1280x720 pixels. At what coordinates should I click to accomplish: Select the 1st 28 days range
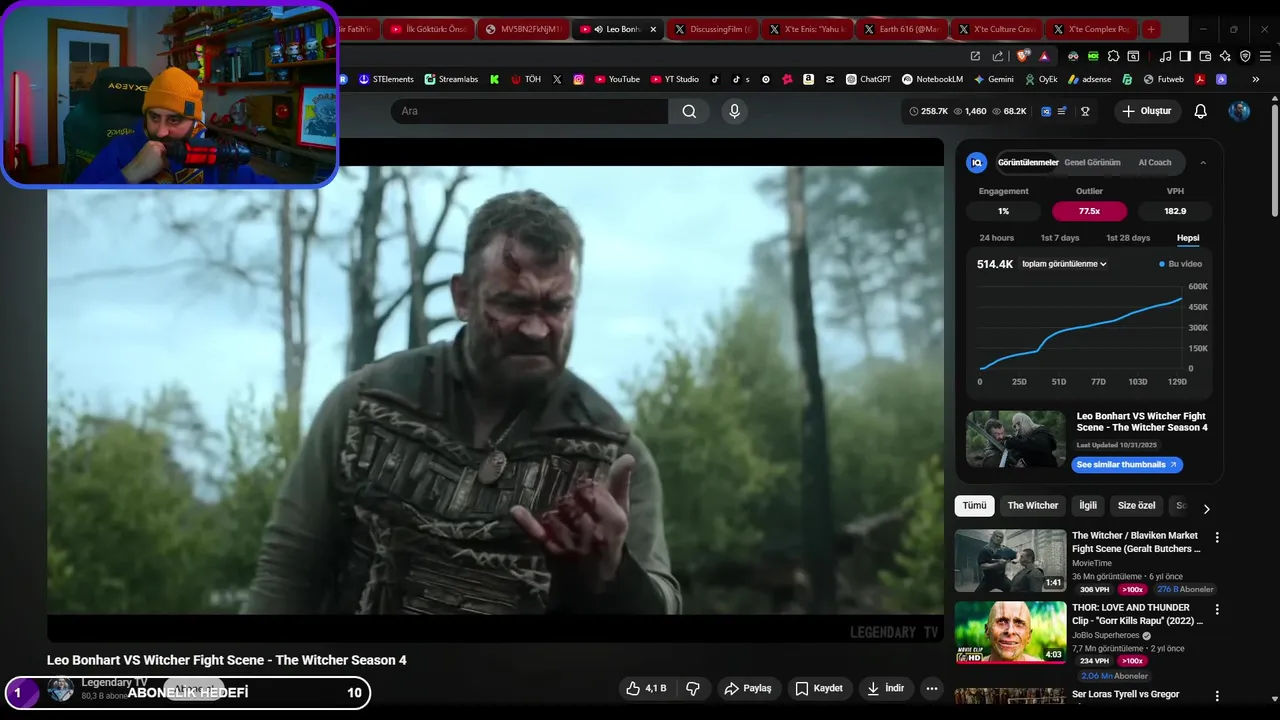click(x=1128, y=238)
